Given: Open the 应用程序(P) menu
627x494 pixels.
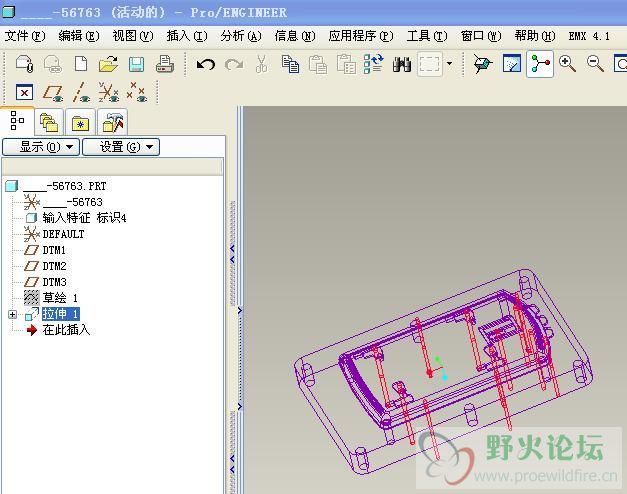Looking at the screenshot, I should click(x=361, y=36).
